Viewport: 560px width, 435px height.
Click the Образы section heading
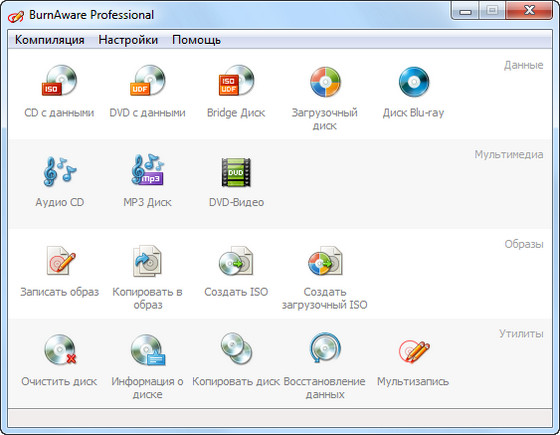(x=524, y=245)
